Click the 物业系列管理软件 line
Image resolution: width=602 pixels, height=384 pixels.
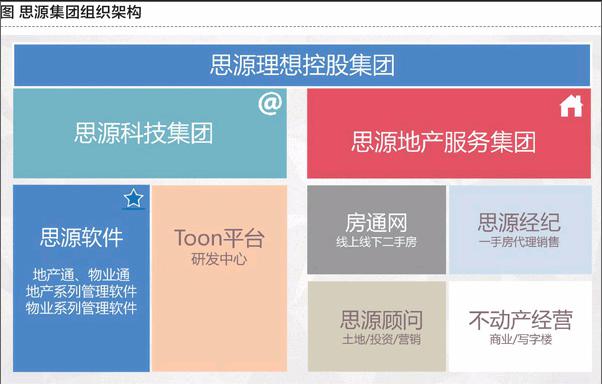(81, 308)
